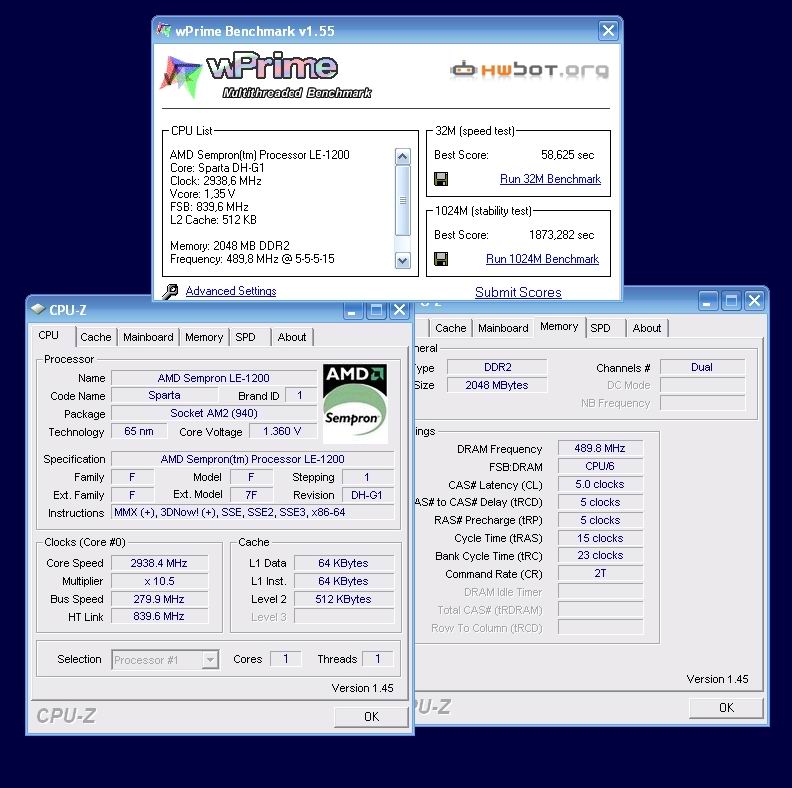Open About tab in front CPU-Z
Viewport: 792px width, 788px height.
(x=292, y=337)
